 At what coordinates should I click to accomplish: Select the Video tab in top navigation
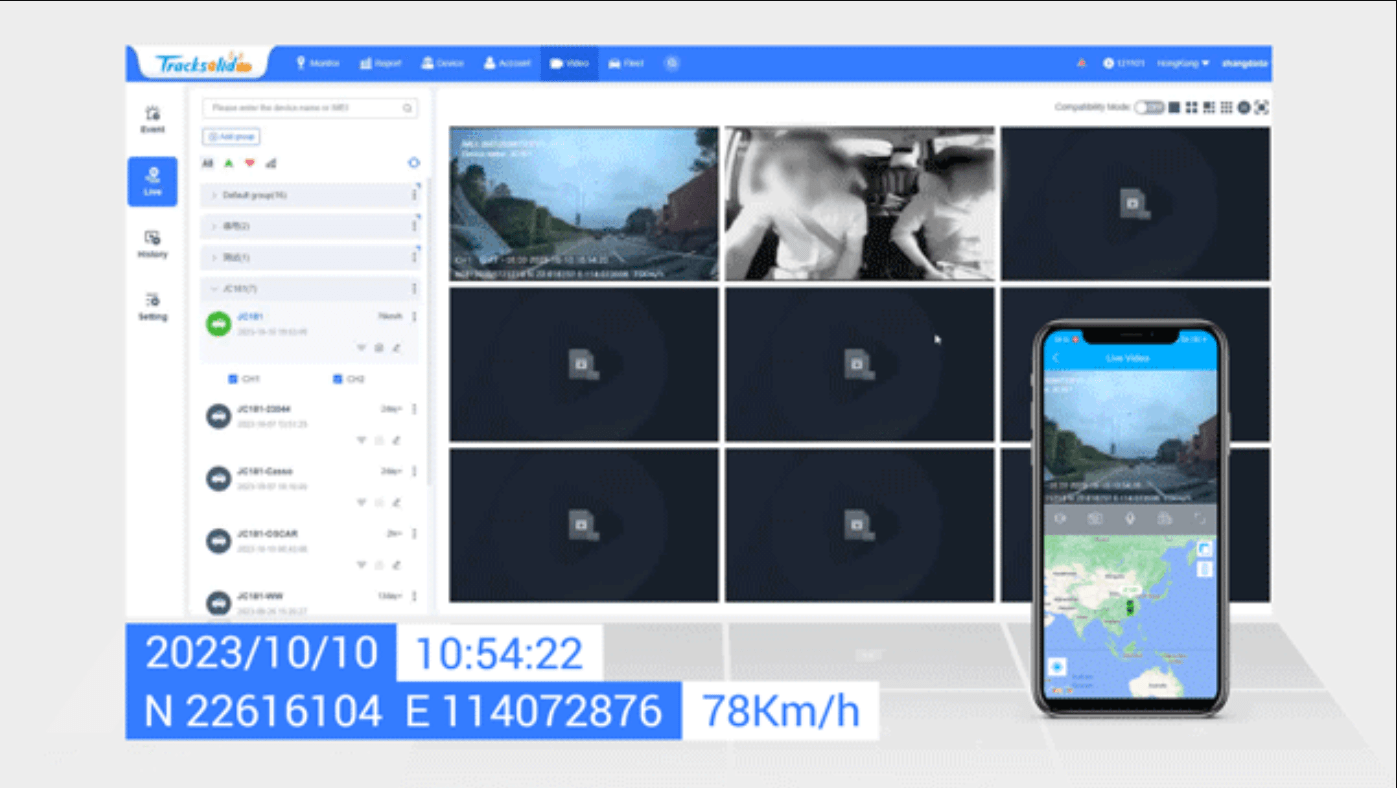pyautogui.click(x=570, y=63)
